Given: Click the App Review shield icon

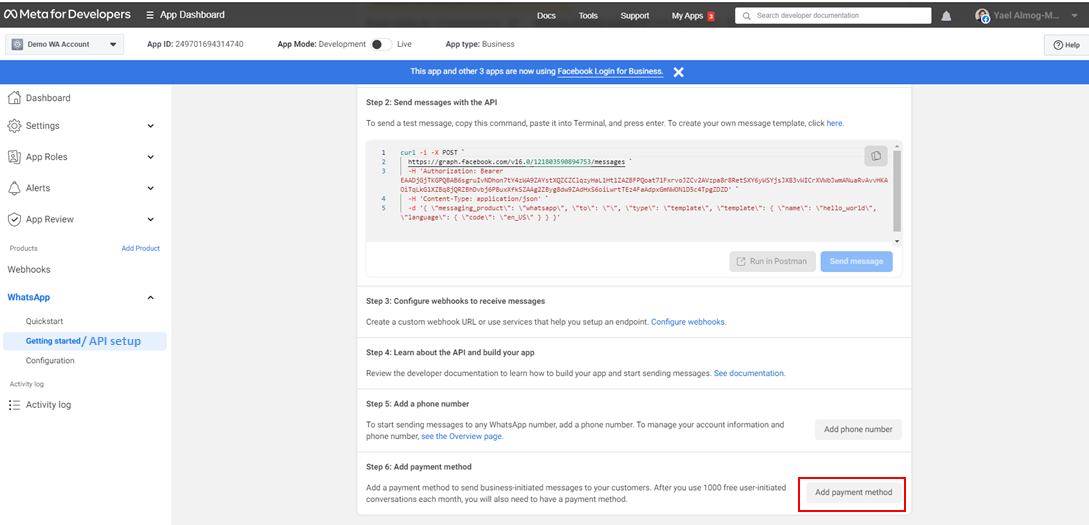Looking at the screenshot, I should [14, 219].
